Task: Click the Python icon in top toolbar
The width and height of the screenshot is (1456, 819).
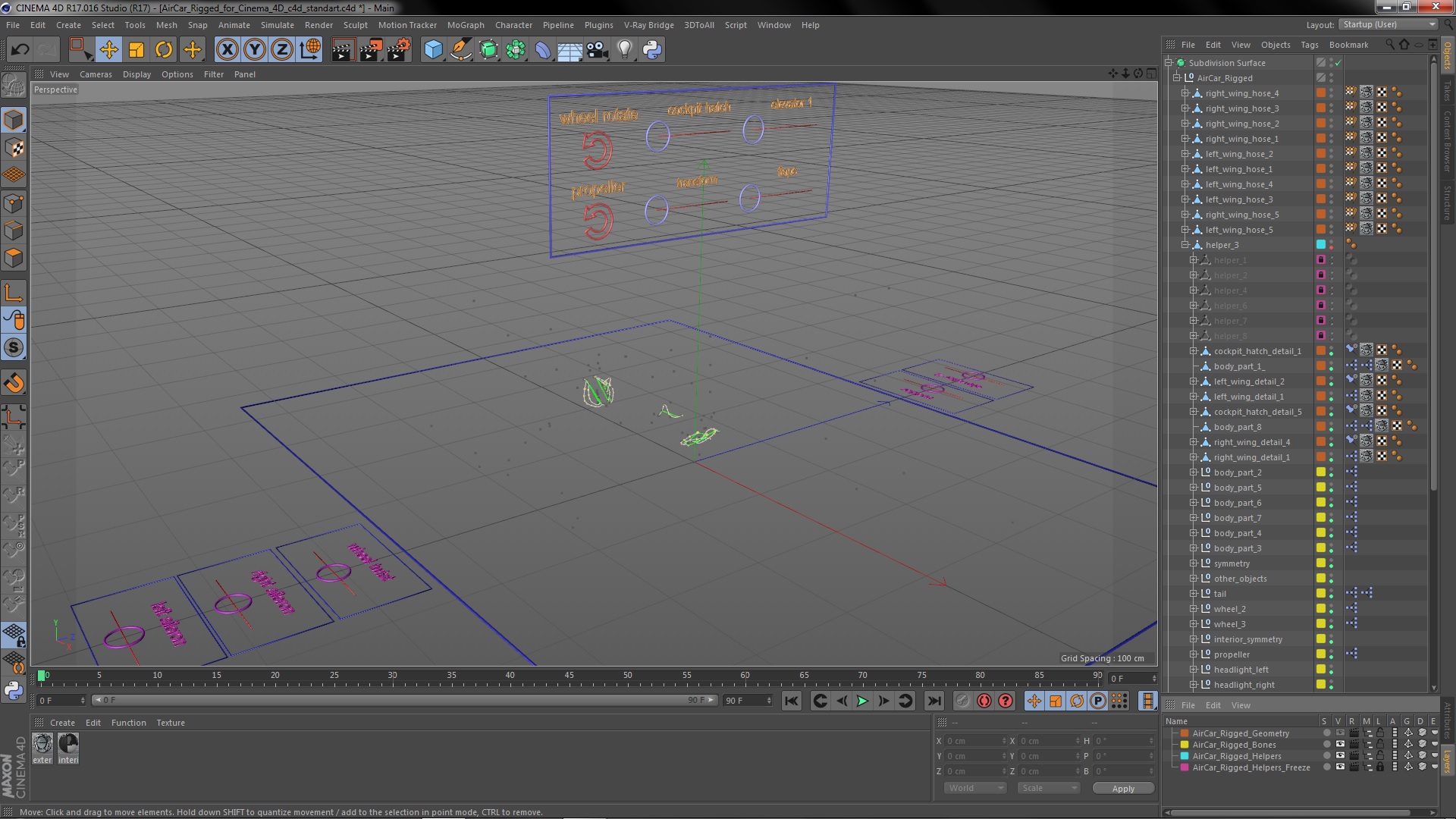Action: pyautogui.click(x=652, y=50)
